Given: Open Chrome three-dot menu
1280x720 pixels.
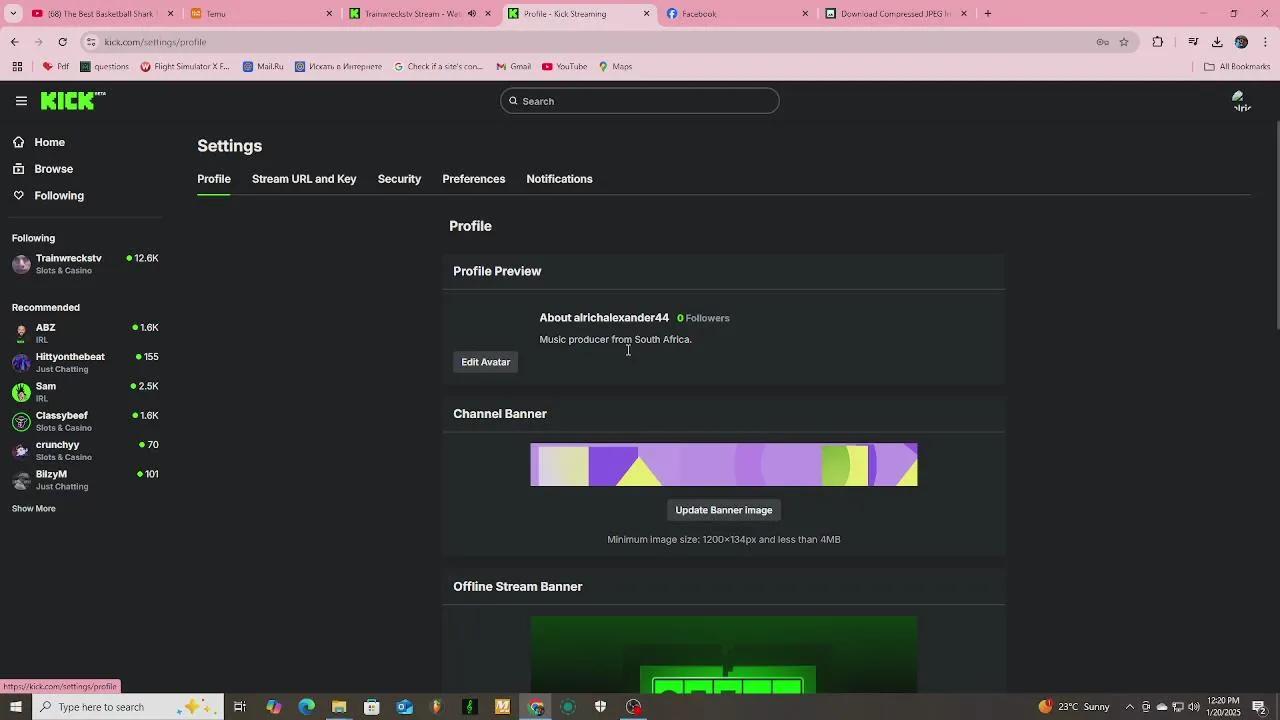Looking at the screenshot, I should (1266, 42).
